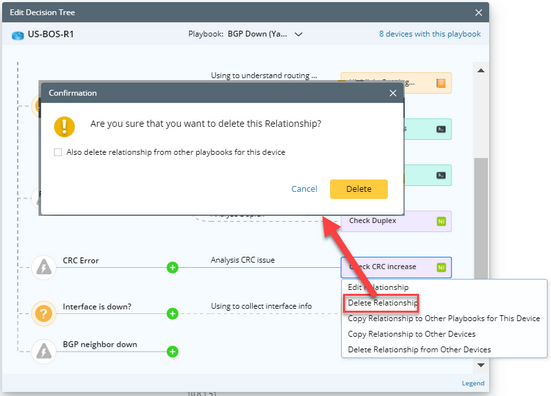The width and height of the screenshot is (551, 396).
Task: Choose Copy Relationship to Other Devices
Action: point(411,334)
